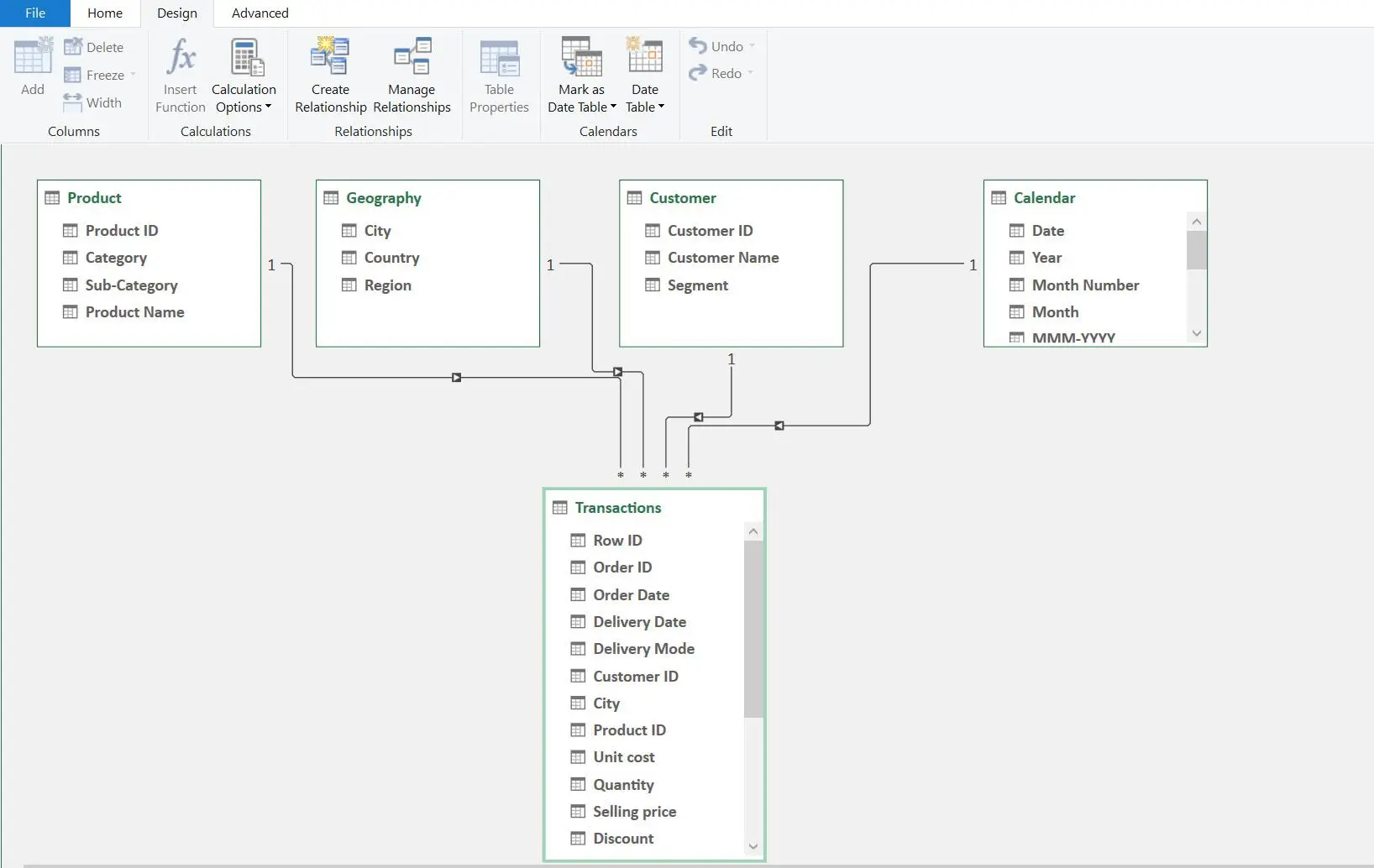The width and height of the screenshot is (1374, 868).
Task: Click the column Width icon
Action: click(x=73, y=102)
